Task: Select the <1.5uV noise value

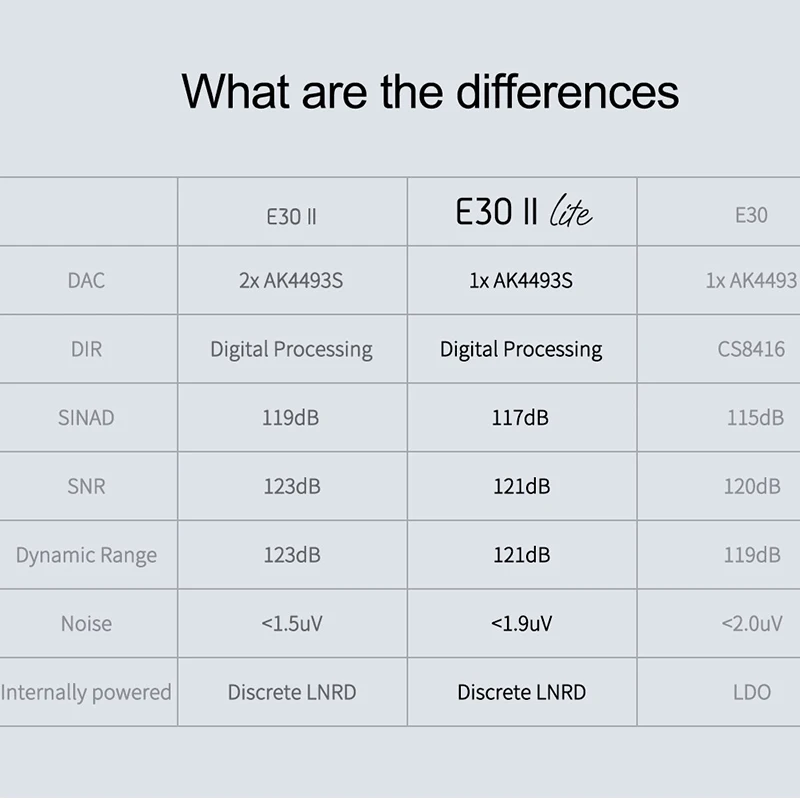Action: pos(292,624)
